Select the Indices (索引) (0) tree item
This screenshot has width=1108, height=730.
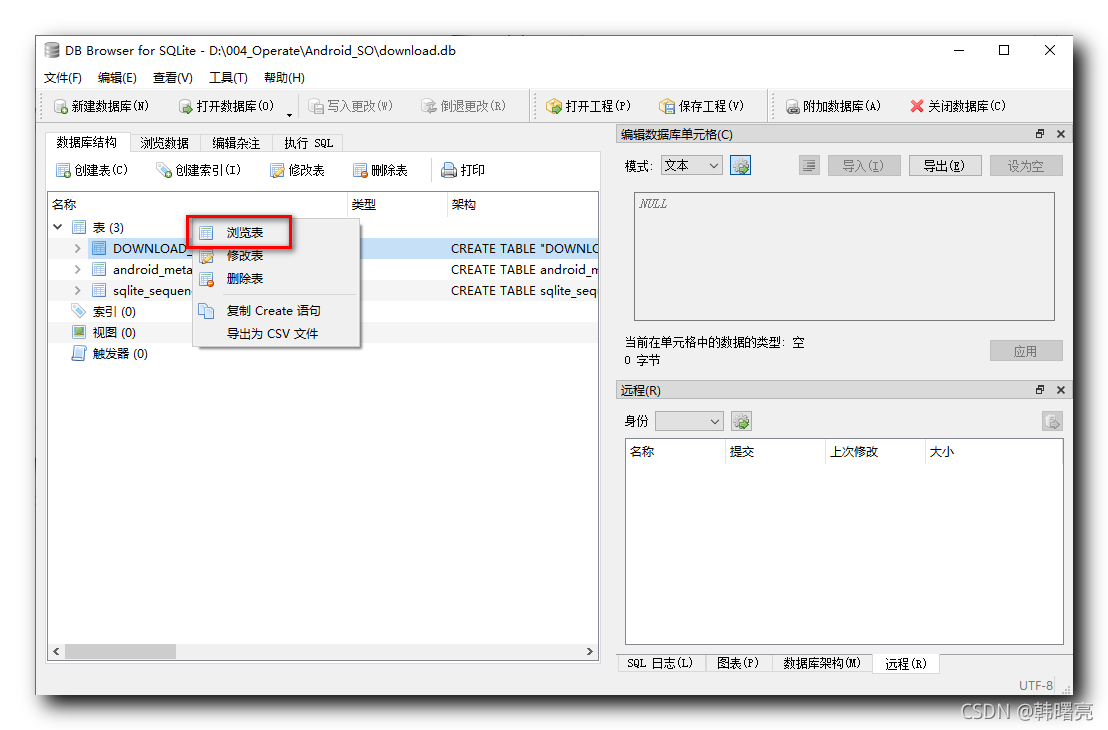[x=114, y=312]
